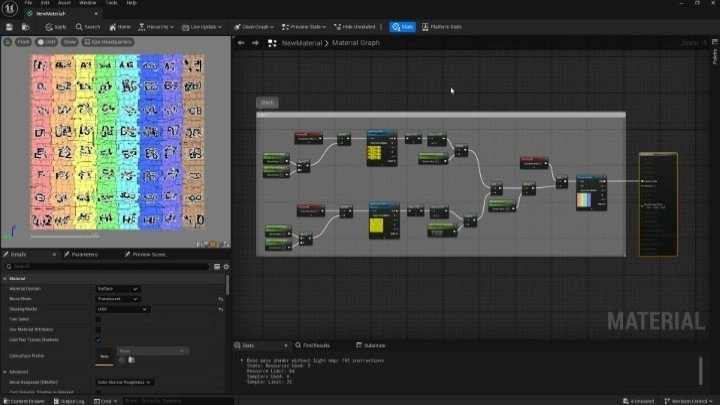Image resolution: width=720 pixels, height=405 pixels.
Task: Toggle the Stats toolbar button
Action: [x=402, y=27]
